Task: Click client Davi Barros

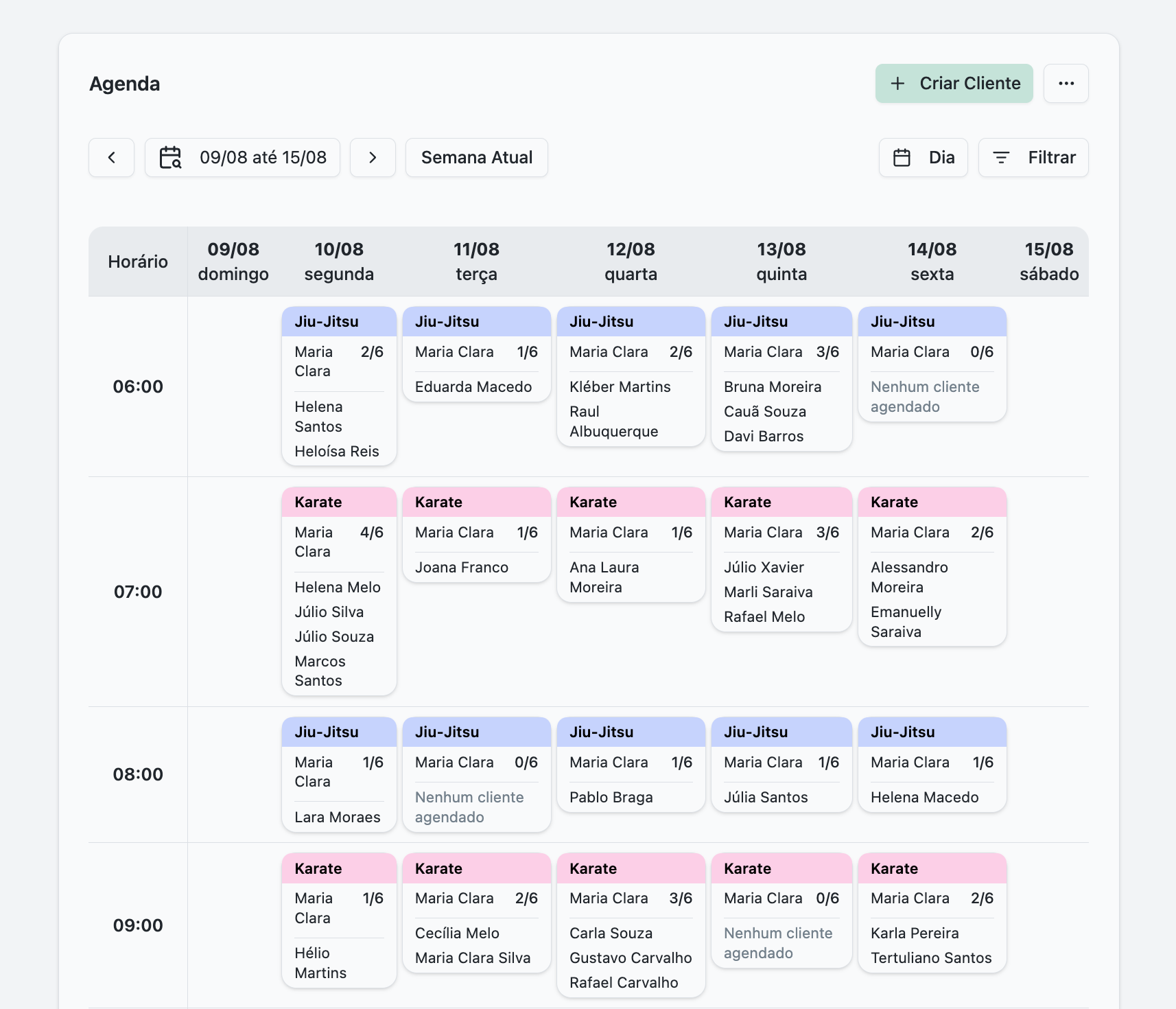Action: (764, 436)
